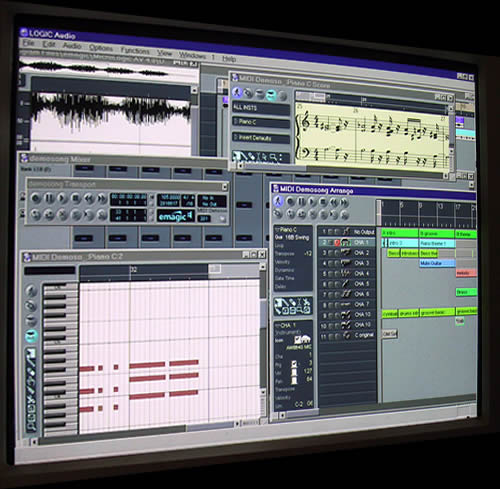Toggle Prg checkbox in CHA 1 parameters
Image resolution: width=500 pixels, height=489 pixels.
click(x=294, y=364)
